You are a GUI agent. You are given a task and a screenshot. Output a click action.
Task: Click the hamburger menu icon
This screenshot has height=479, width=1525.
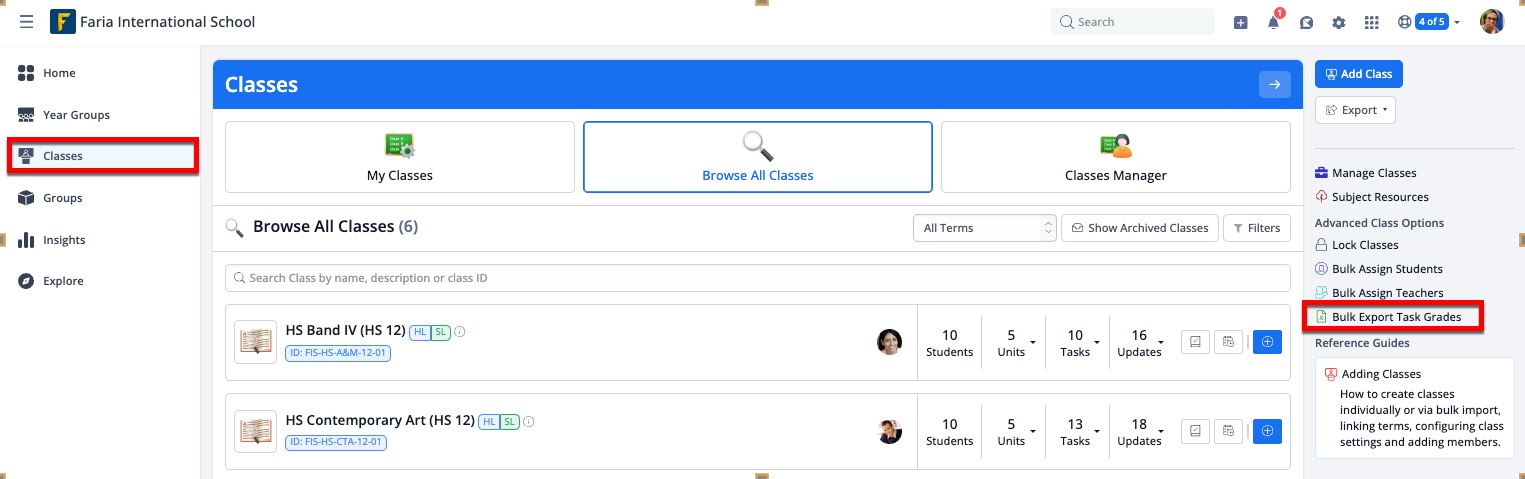tap(26, 22)
